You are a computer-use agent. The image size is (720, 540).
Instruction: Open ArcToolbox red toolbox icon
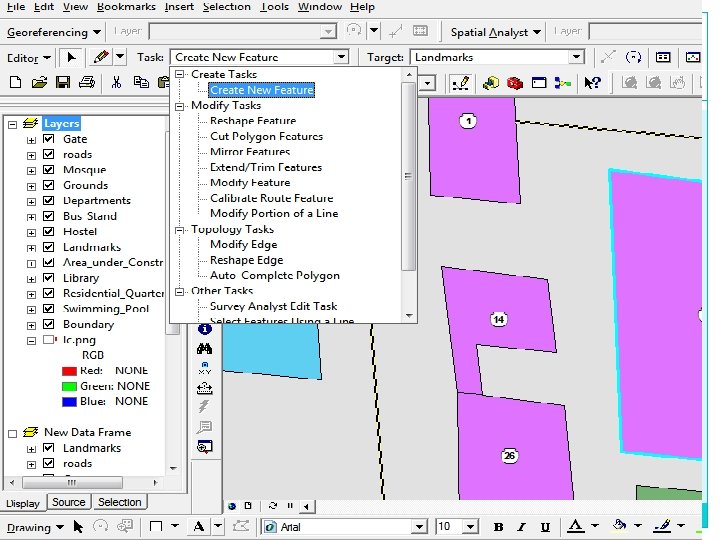click(x=515, y=83)
